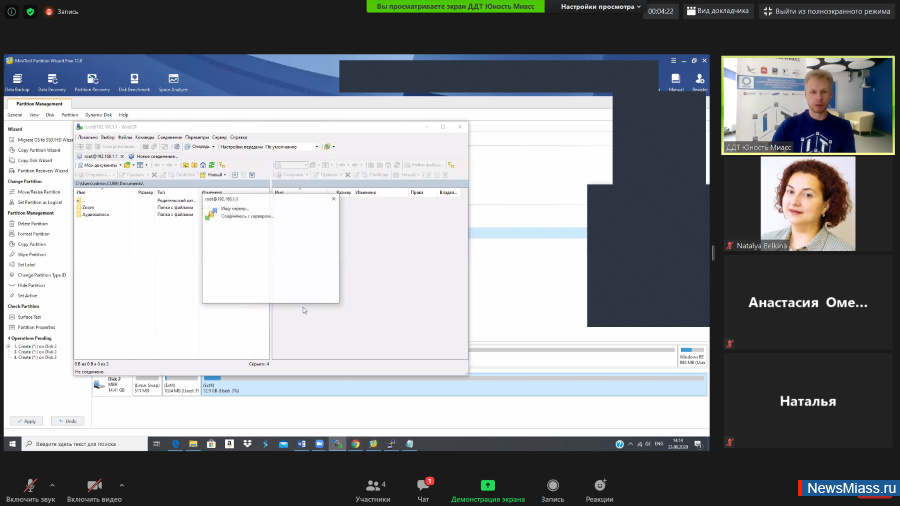The image size is (900, 506).
Task: Unmute microphone with Включить звук
Action: click(x=30, y=489)
